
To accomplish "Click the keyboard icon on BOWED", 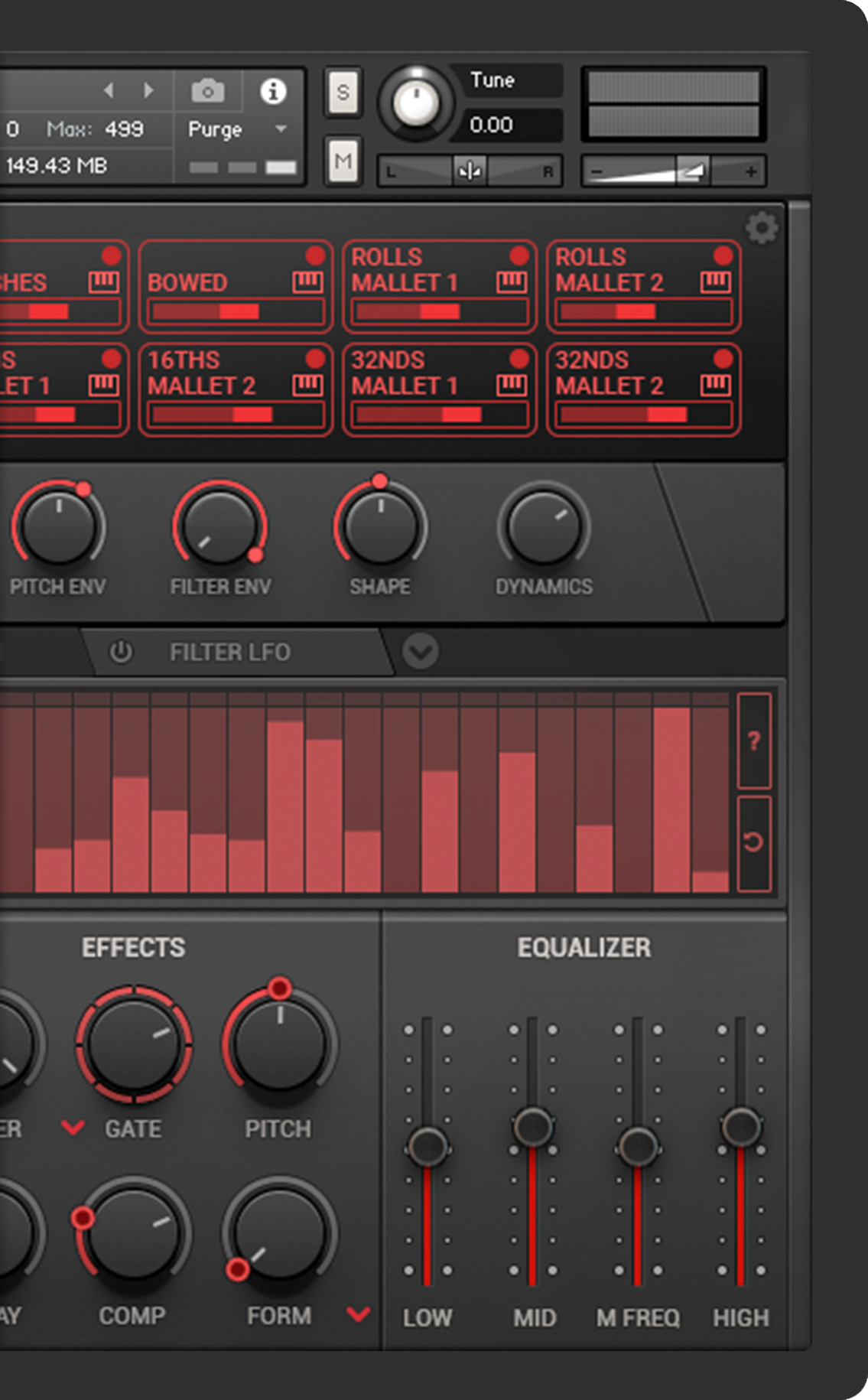I will pyautogui.click(x=307, y=282).
